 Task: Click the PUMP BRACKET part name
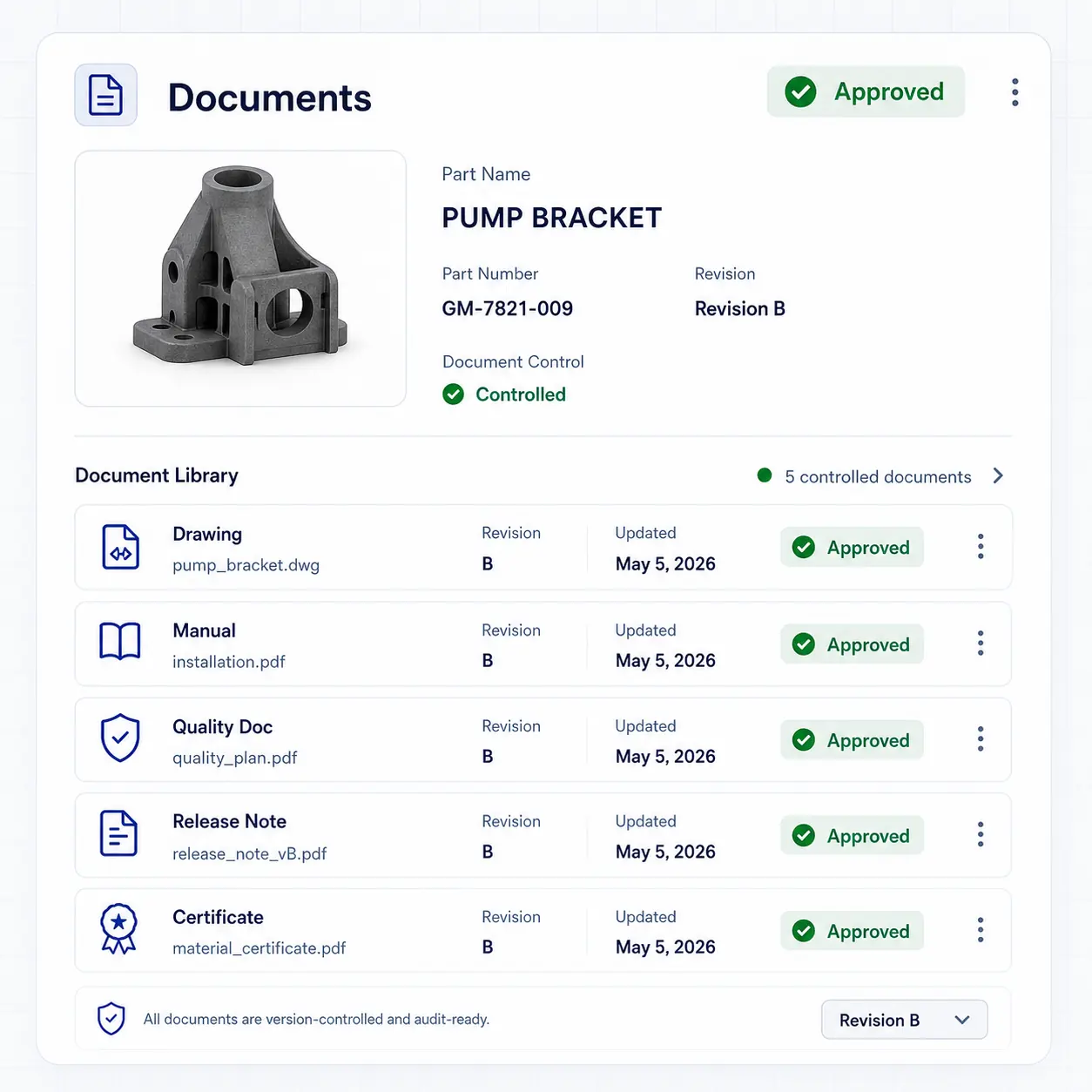[x=552, y=218]
